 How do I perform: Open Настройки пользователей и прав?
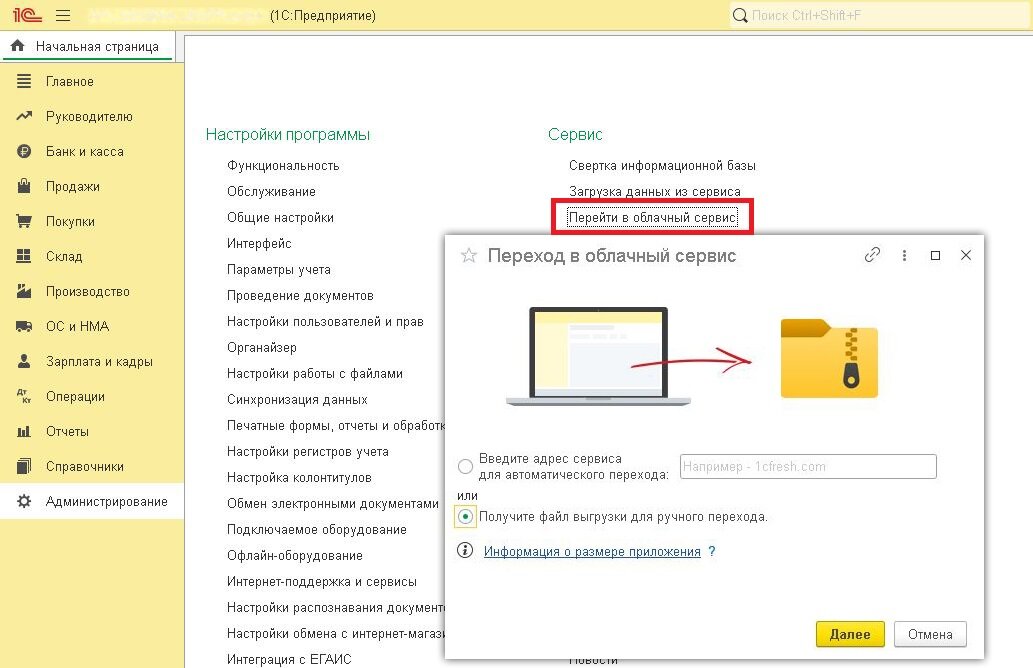(325, 321)
